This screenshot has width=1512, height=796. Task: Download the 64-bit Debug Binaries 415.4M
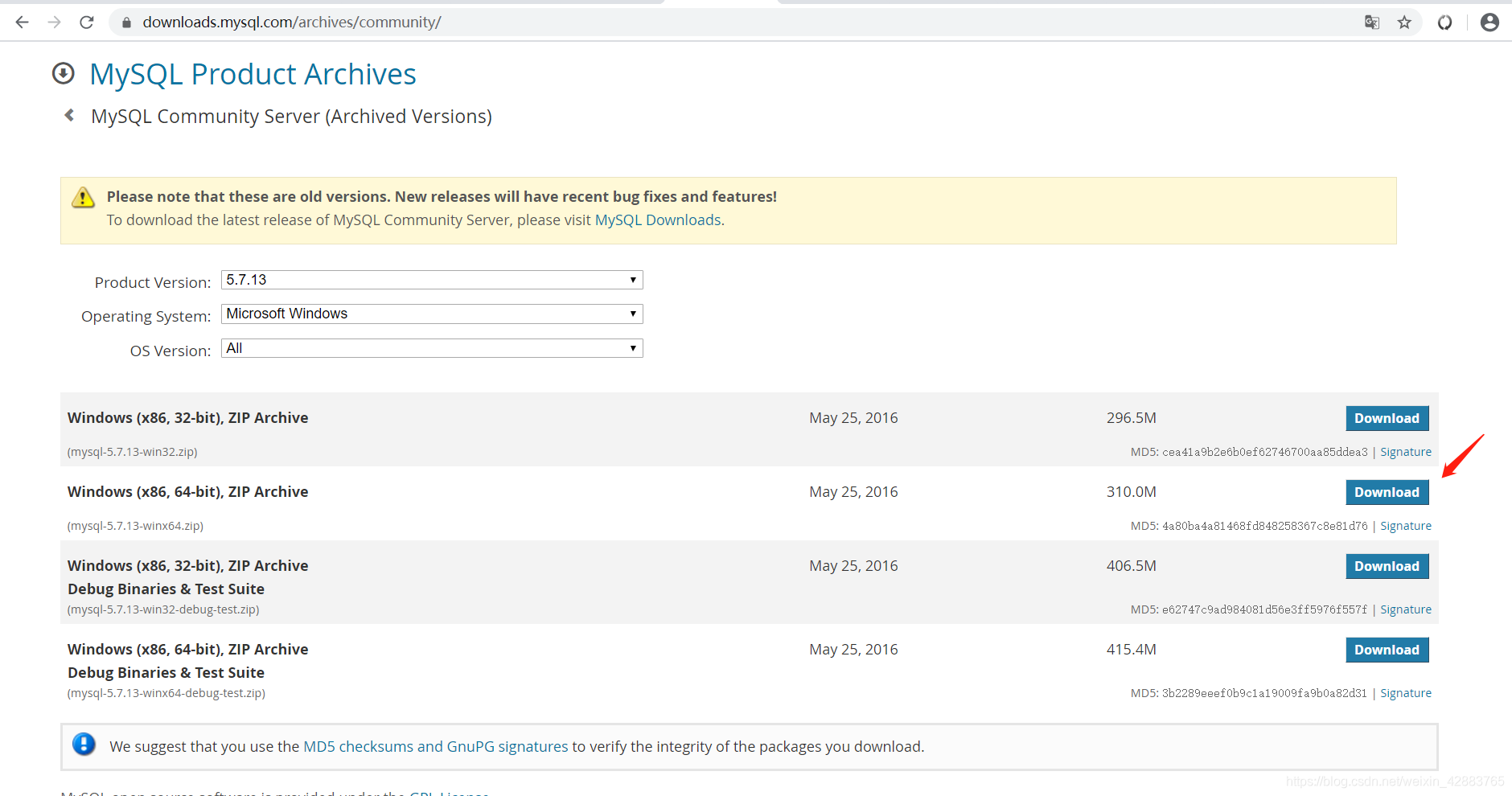coord(1387,650)
